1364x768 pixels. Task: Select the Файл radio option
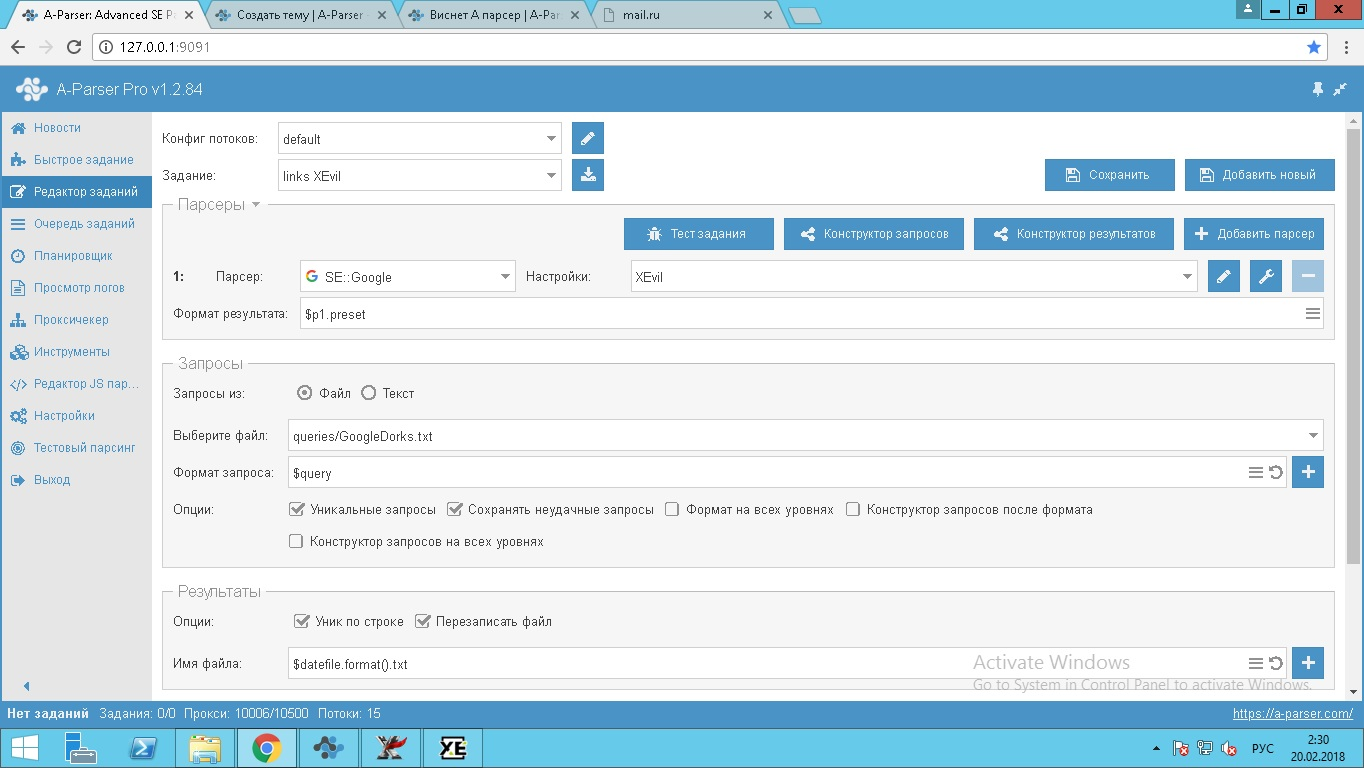[305, 393]
